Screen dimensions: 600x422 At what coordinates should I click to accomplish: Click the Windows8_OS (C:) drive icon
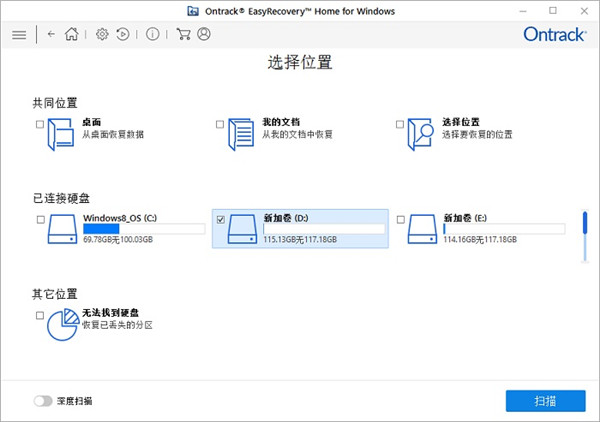[x=62, y=229]
